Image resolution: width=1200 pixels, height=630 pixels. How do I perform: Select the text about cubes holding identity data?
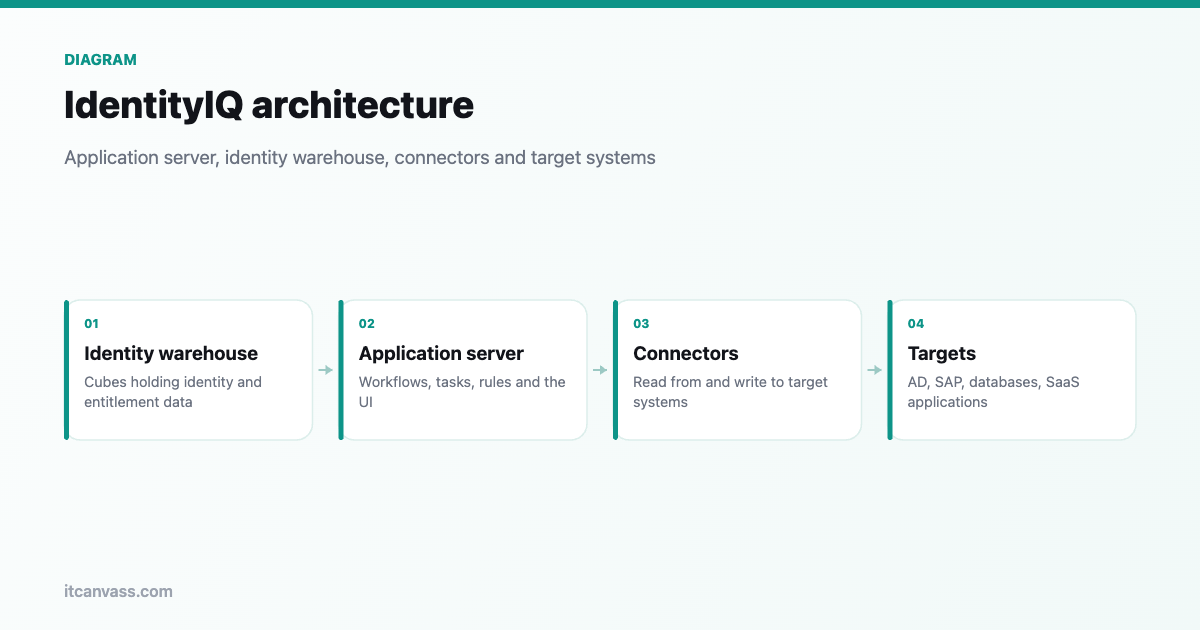[173, 392]
